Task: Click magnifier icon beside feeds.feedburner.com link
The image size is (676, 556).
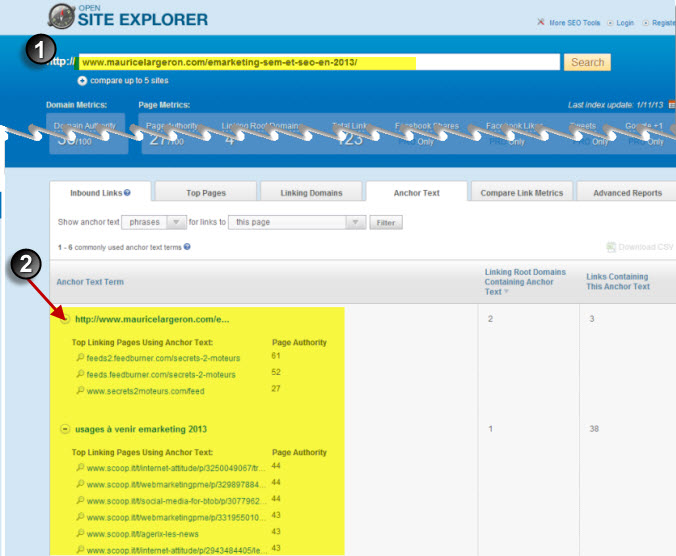Action: click(80, 374)
